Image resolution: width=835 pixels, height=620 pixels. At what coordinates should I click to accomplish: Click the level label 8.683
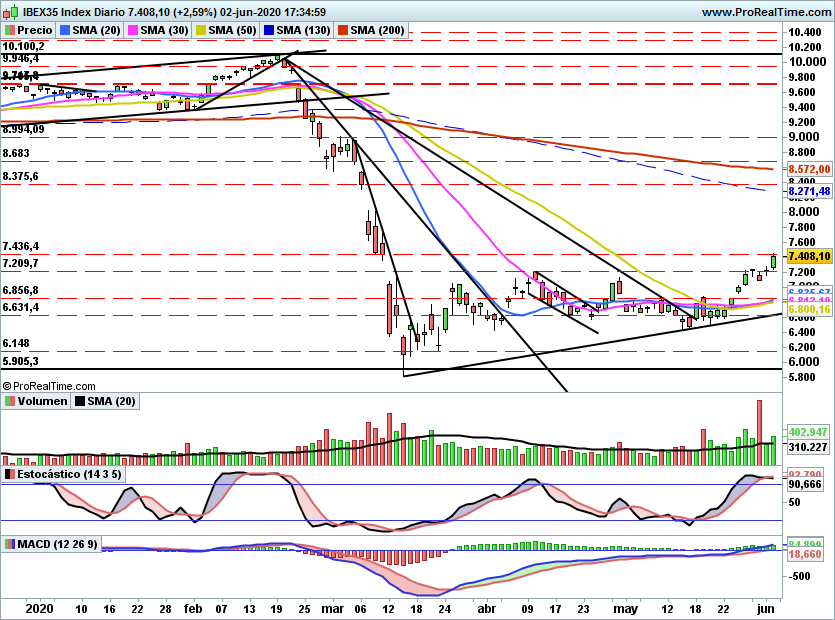pyautogui.click(x=16, y=153)
